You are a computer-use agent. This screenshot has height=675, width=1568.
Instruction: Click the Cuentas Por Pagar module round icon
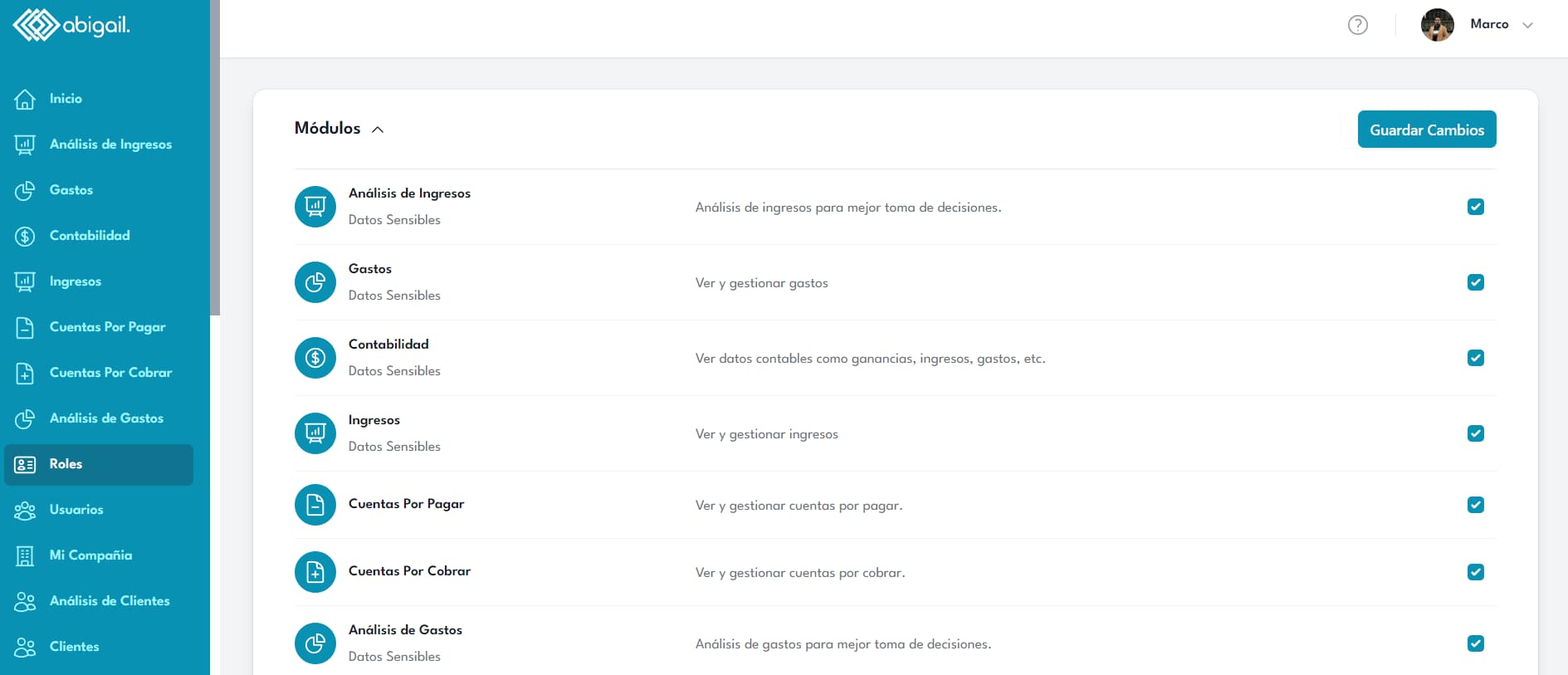[x=315, y=505]
